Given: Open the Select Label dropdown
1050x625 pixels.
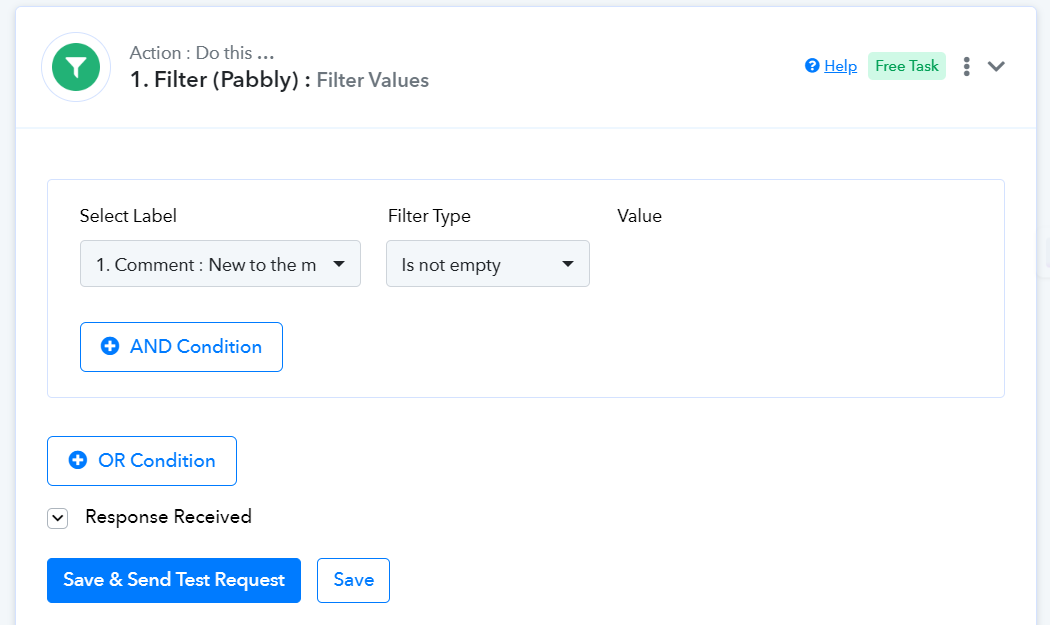Looking at the screenshot, I should point(220,264).
